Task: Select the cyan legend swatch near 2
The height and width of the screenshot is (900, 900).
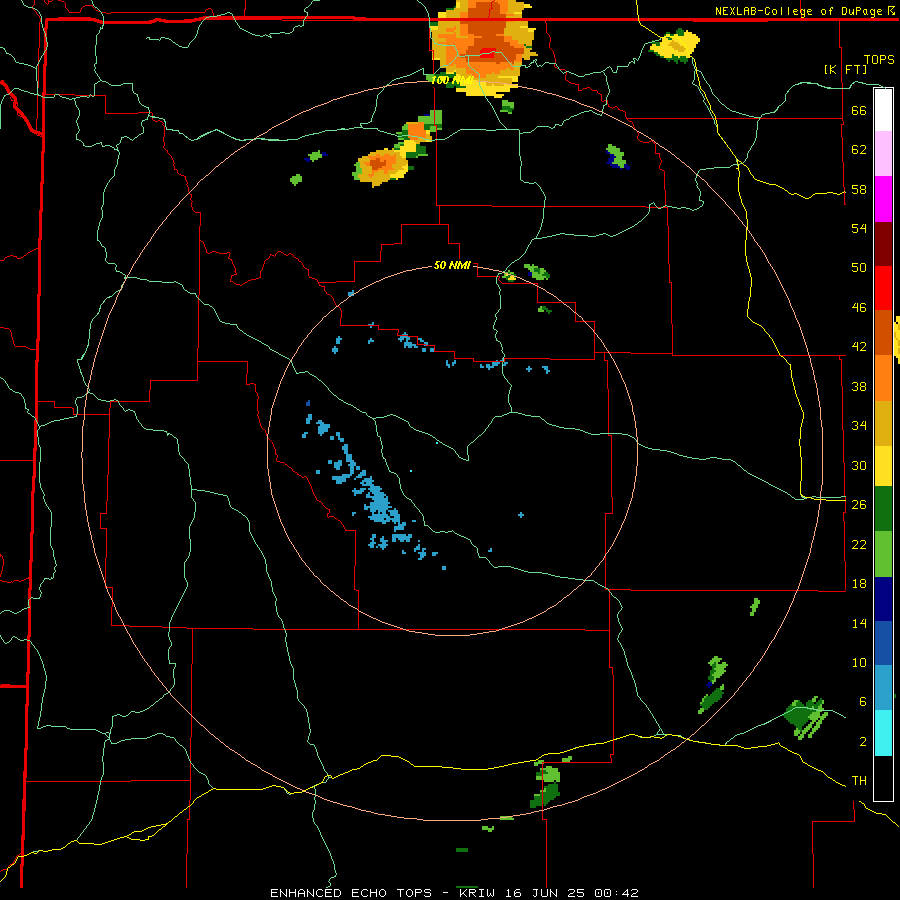Action: (x=883, y=733)
